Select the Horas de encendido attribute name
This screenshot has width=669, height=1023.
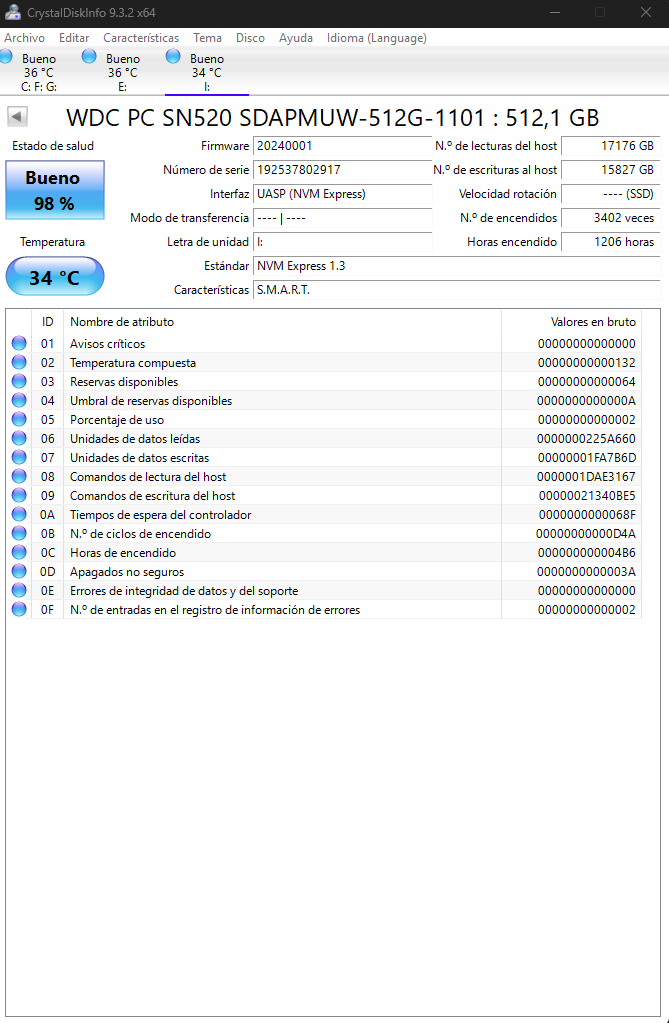123,553
